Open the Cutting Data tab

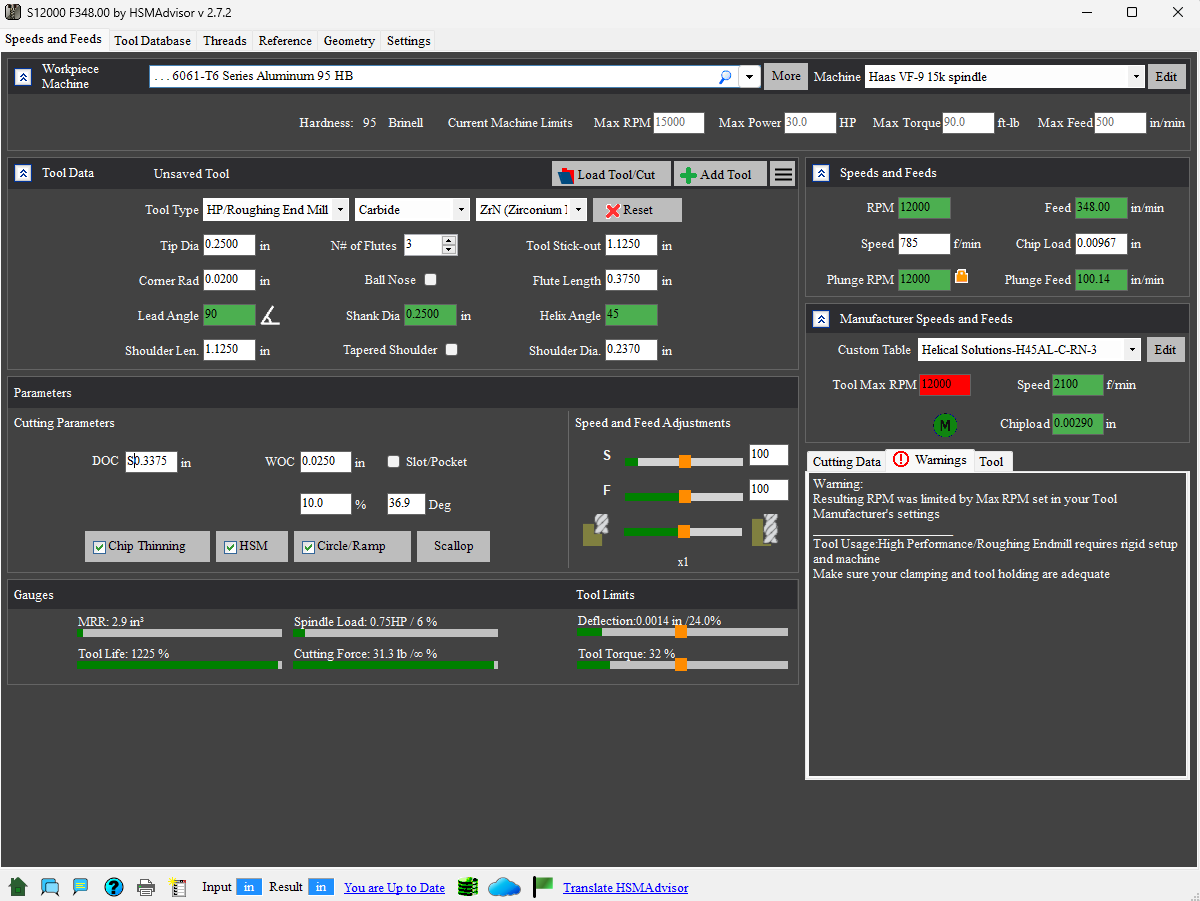tap(846, 461)
